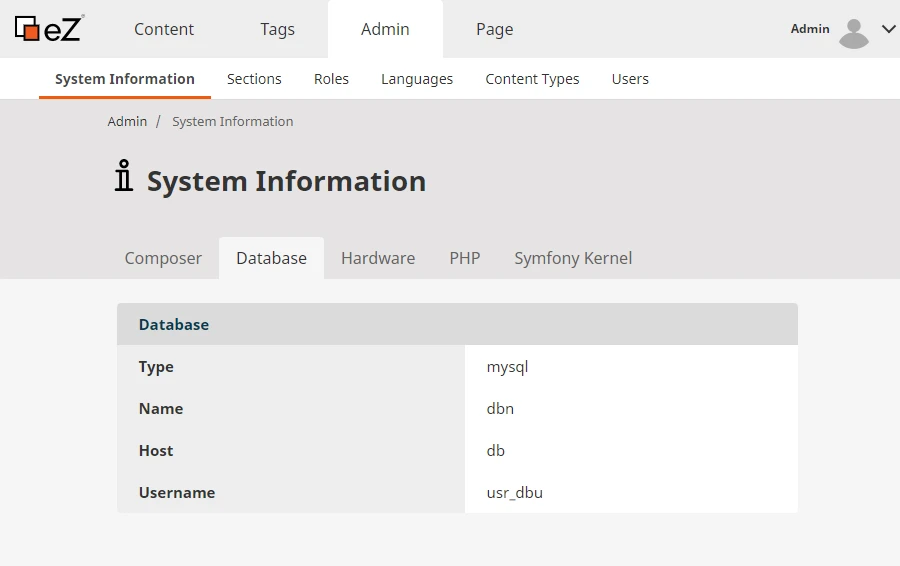
Task: Open the Content main menu
Action: click(164, 29)
